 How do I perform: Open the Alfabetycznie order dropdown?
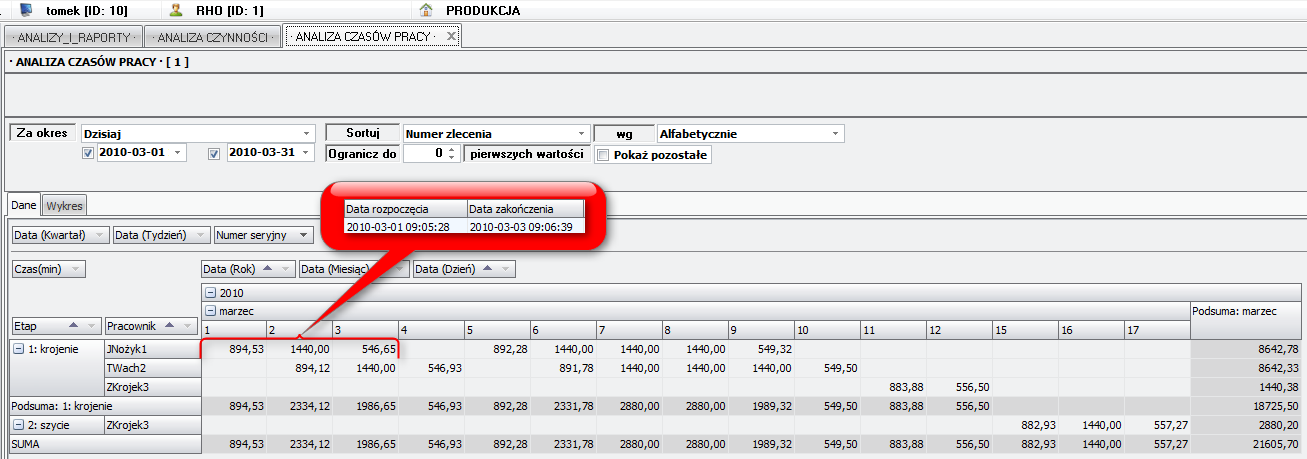(x=836, y=133)
